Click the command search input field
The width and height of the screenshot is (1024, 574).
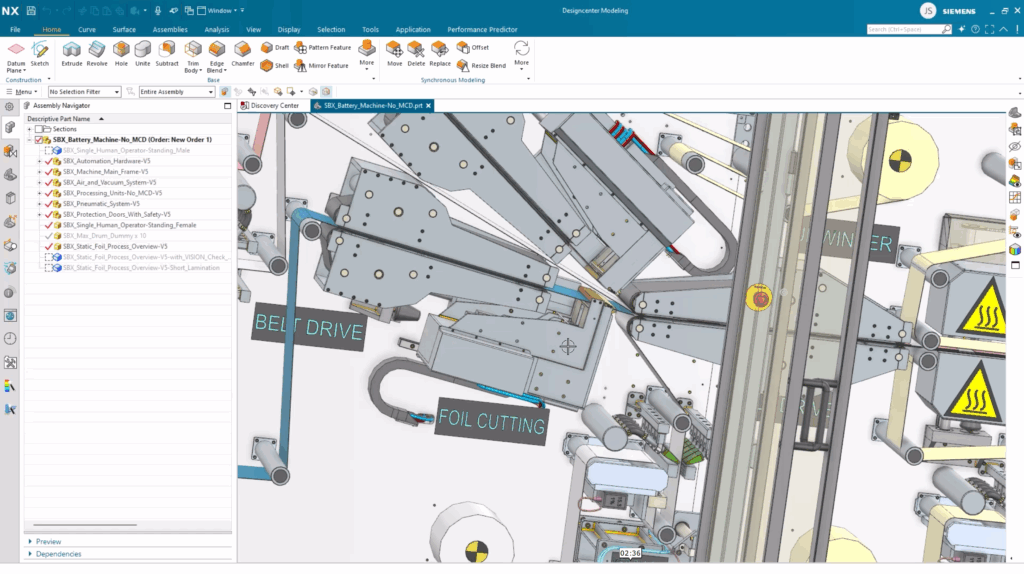904,30
